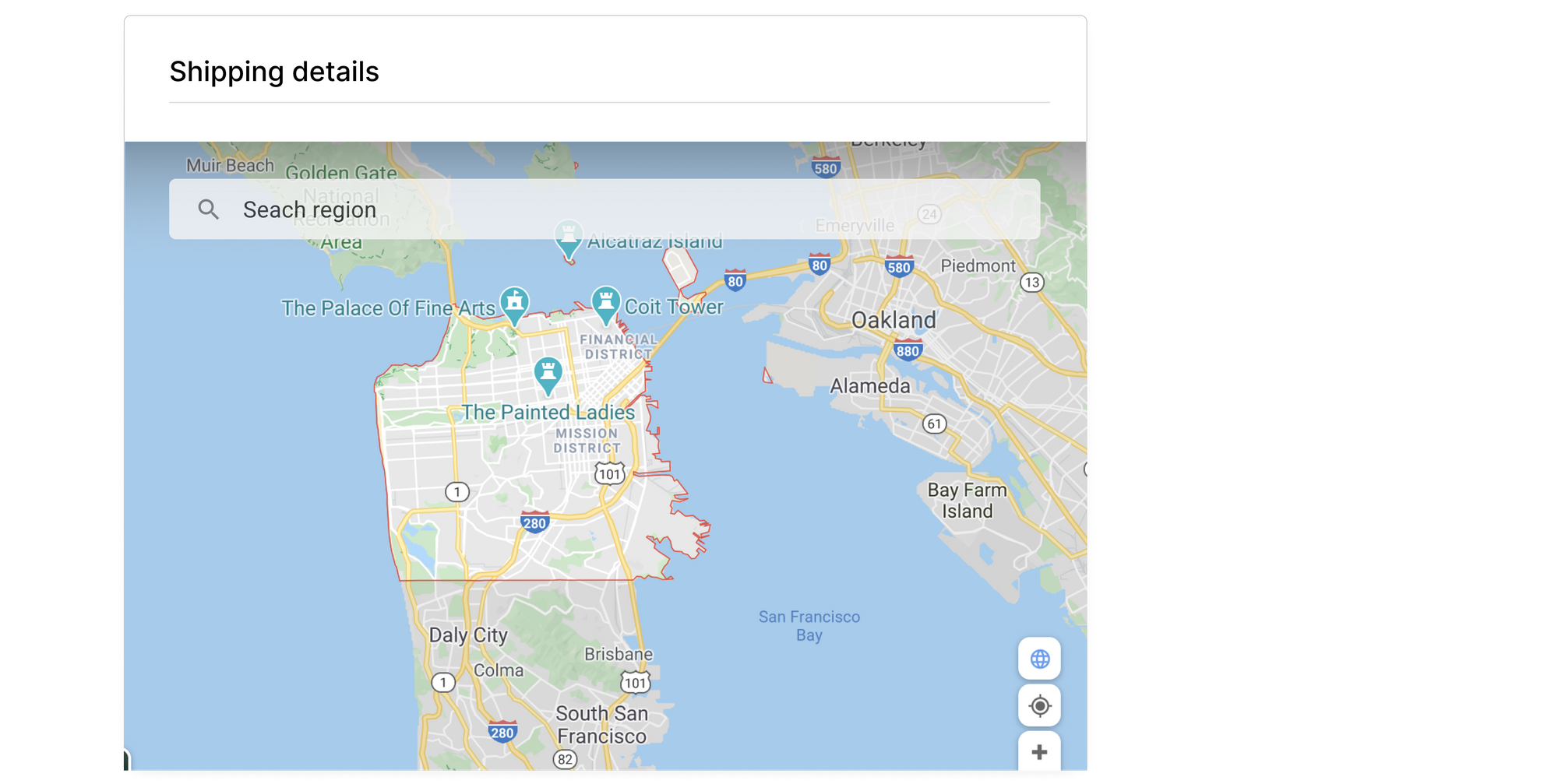Click the Interstate 580 shield near Piedmont
Image resolution: width=1558 pixels, height=784 pixels.
coord(899,266)
